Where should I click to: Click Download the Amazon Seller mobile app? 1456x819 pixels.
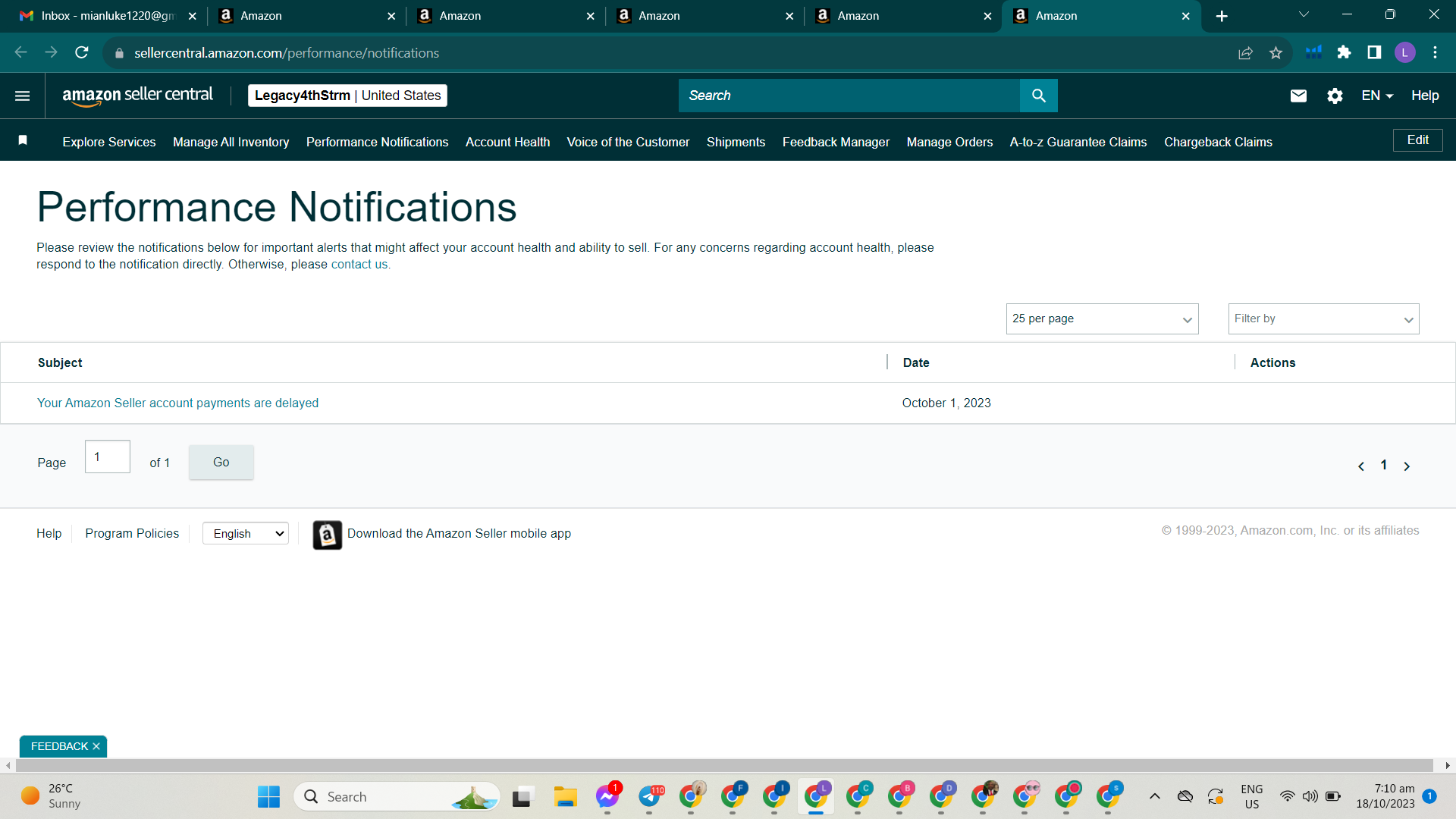[x=459, y=534]
